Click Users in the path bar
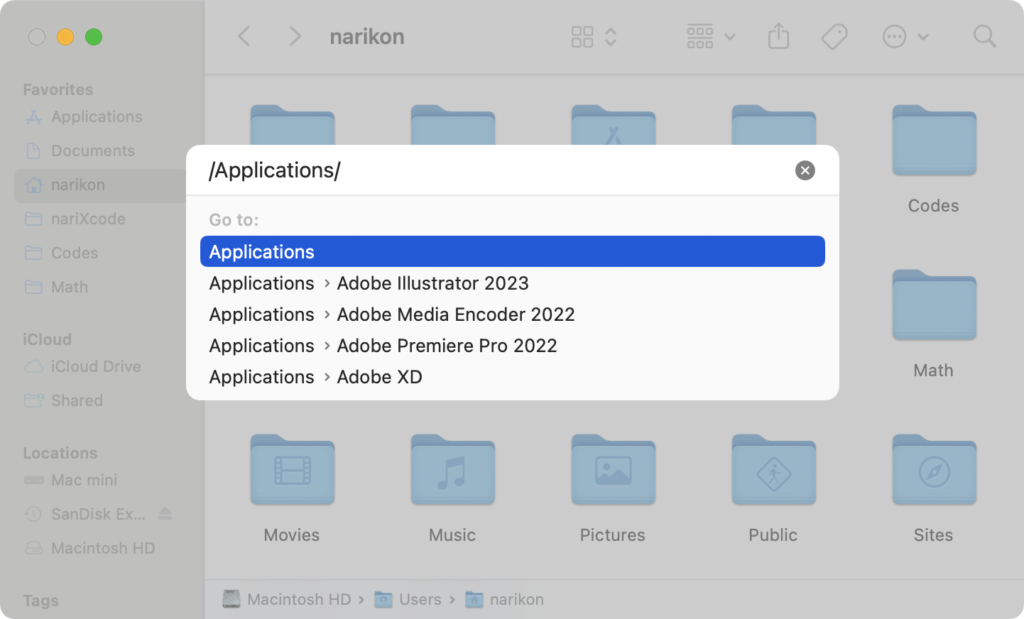 [419, 599]
